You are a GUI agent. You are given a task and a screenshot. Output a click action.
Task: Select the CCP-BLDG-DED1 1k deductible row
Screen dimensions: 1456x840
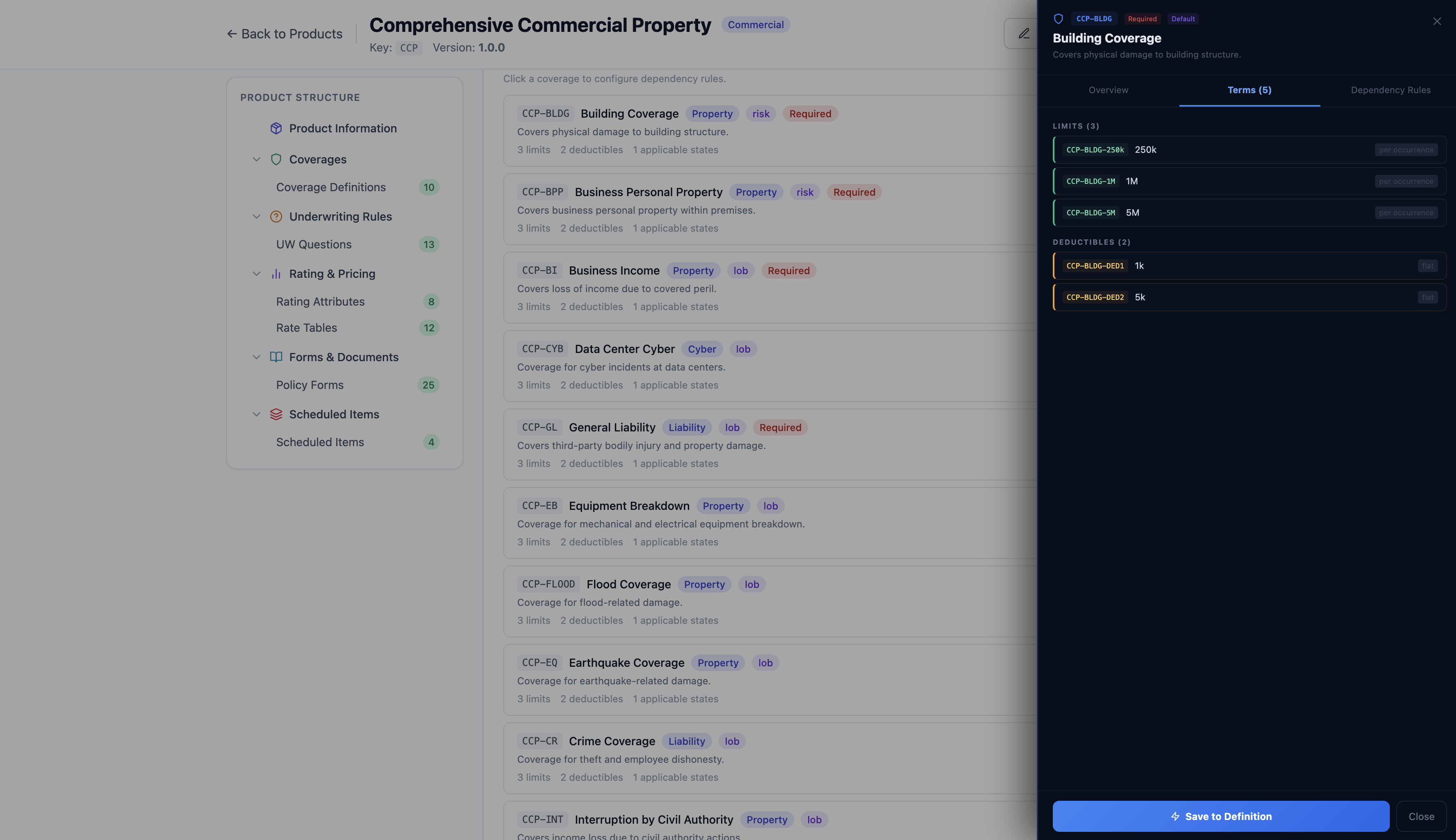(1249, 266)
